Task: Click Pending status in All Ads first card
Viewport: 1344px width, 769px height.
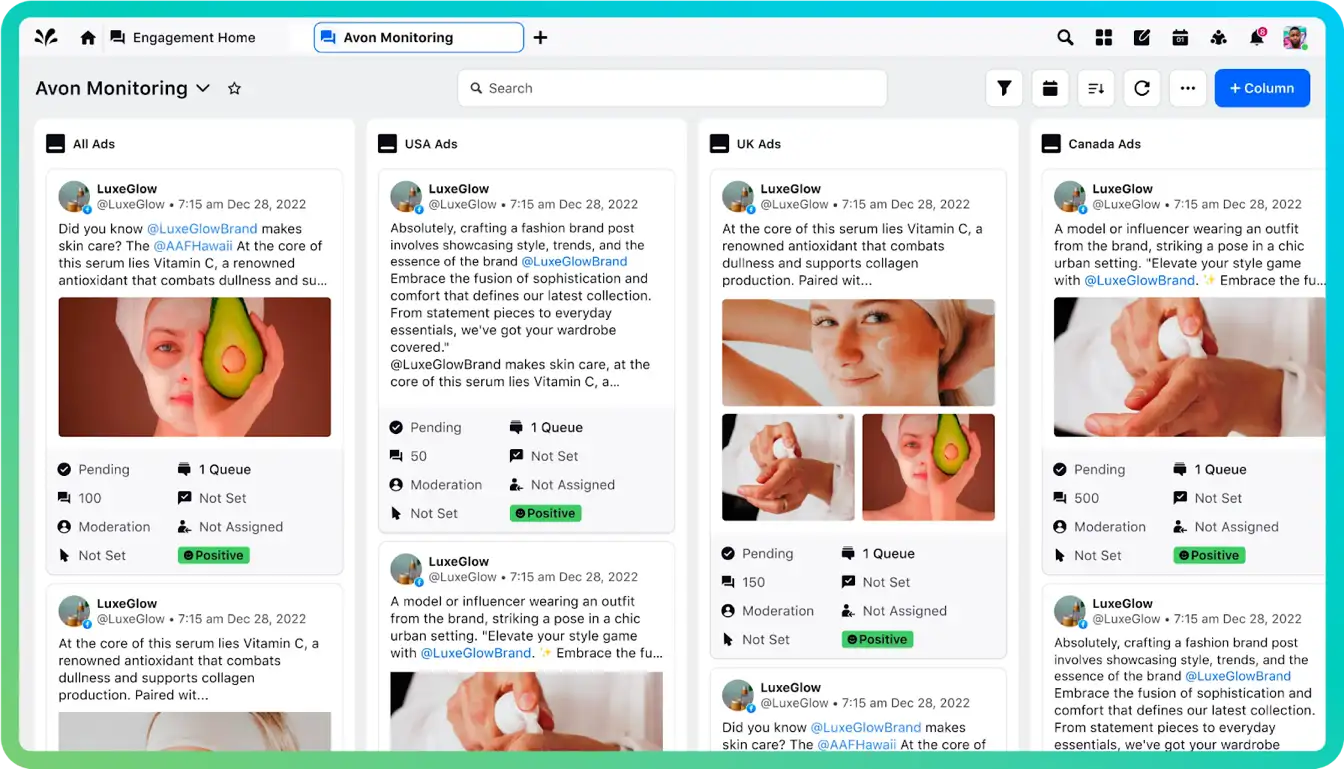Action: [93, 469]
